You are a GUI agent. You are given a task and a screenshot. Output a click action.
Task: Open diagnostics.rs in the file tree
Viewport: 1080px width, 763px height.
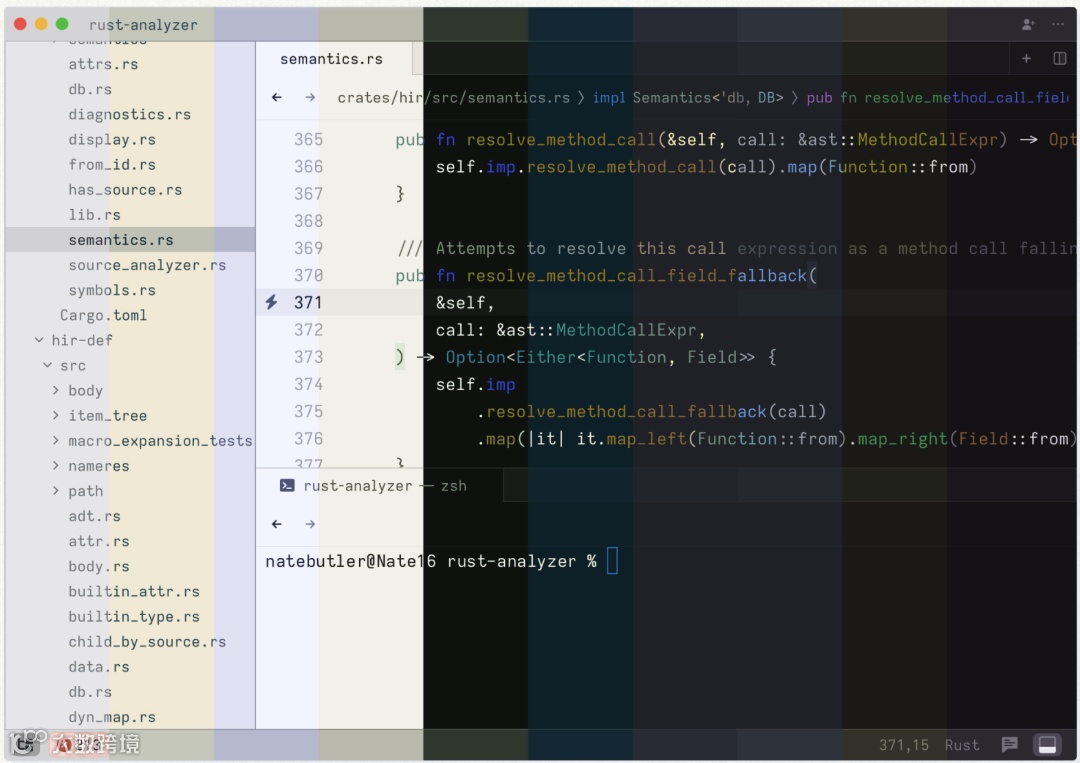pos(129,114)
